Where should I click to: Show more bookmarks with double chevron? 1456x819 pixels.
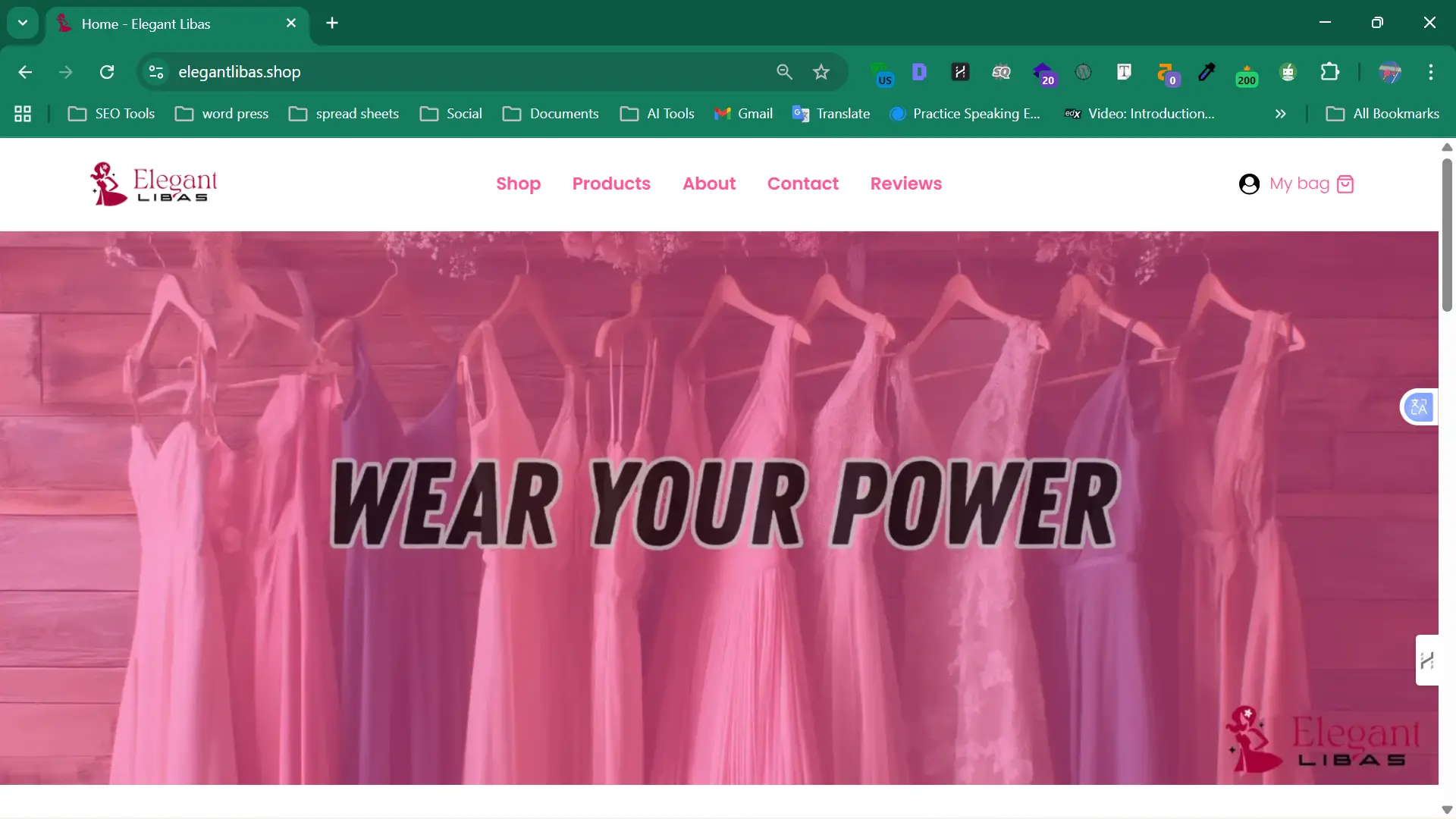pyautogui.click(x=1280, y=114)
